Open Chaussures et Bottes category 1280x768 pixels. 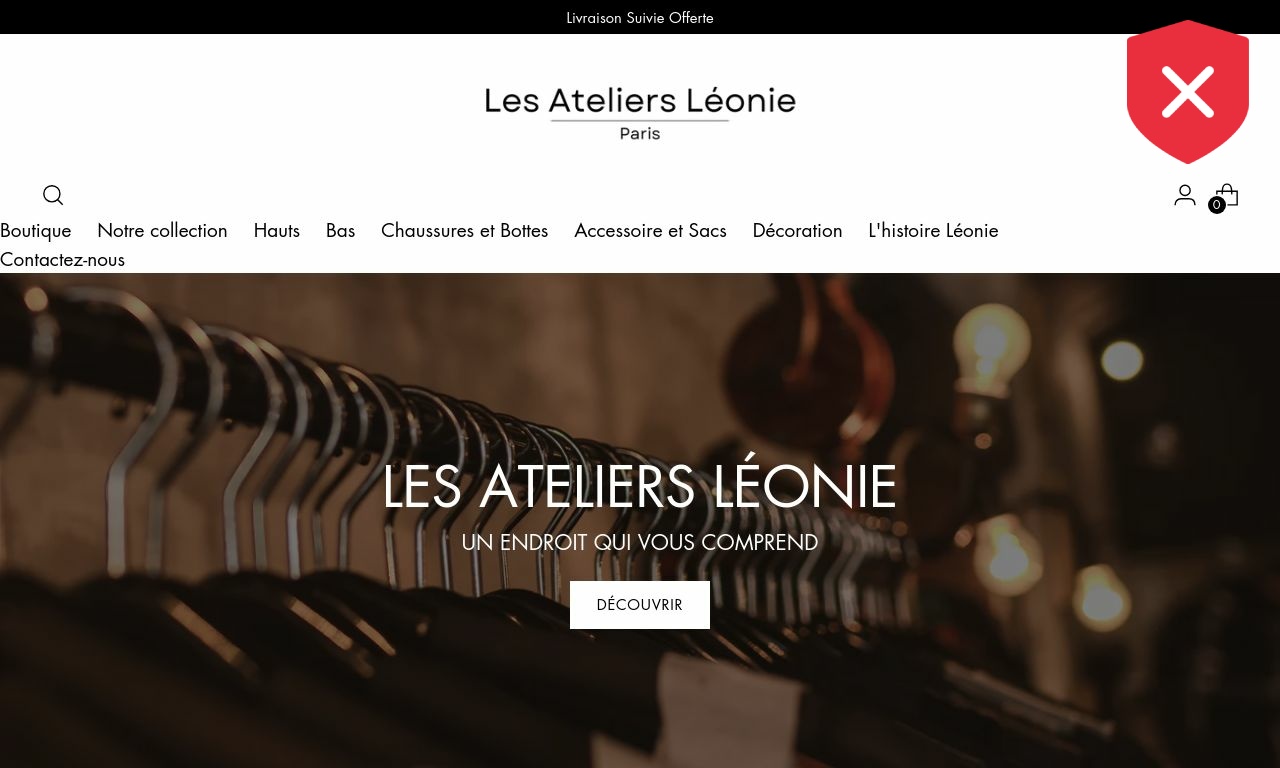(465, 230)
